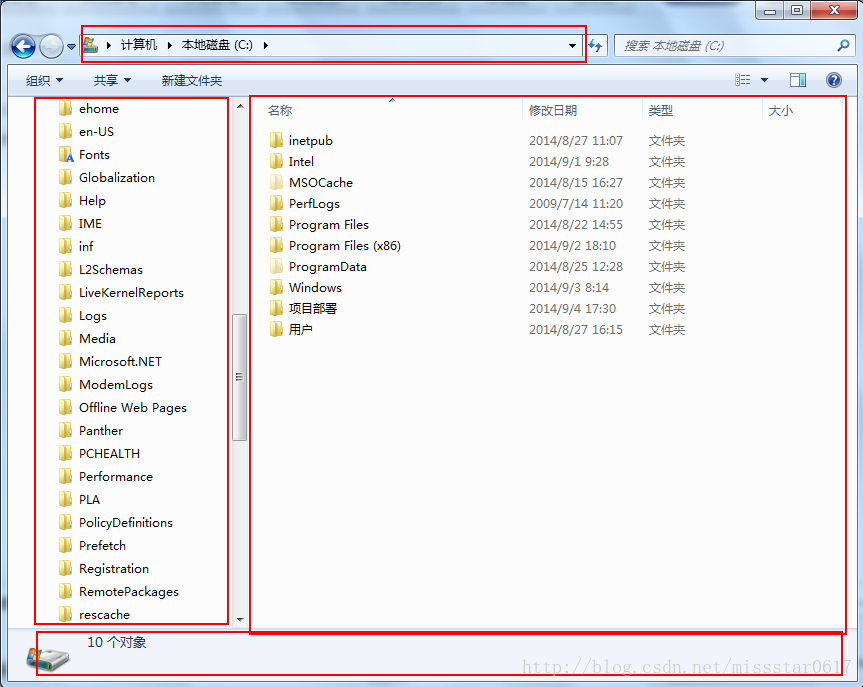Image resolution: width=863 pixels, height=687 pixels.
Task: Select 本地磁盘 (C:) breadcrumb segment
Action: tap(217, 45)
